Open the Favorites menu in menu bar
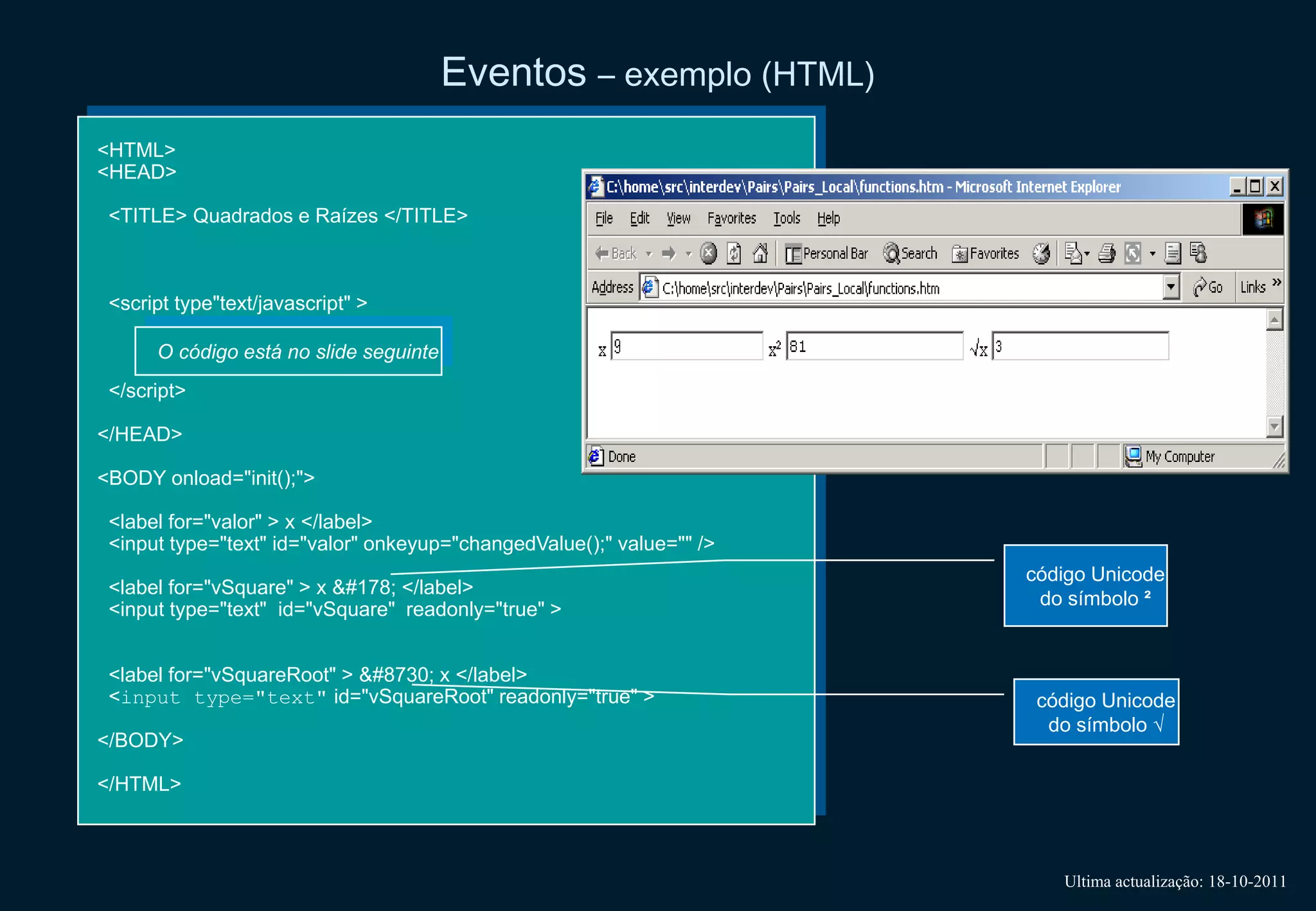Image resolution: width=1316 pixels, height=911 pixels. click(x=732, y=218)
